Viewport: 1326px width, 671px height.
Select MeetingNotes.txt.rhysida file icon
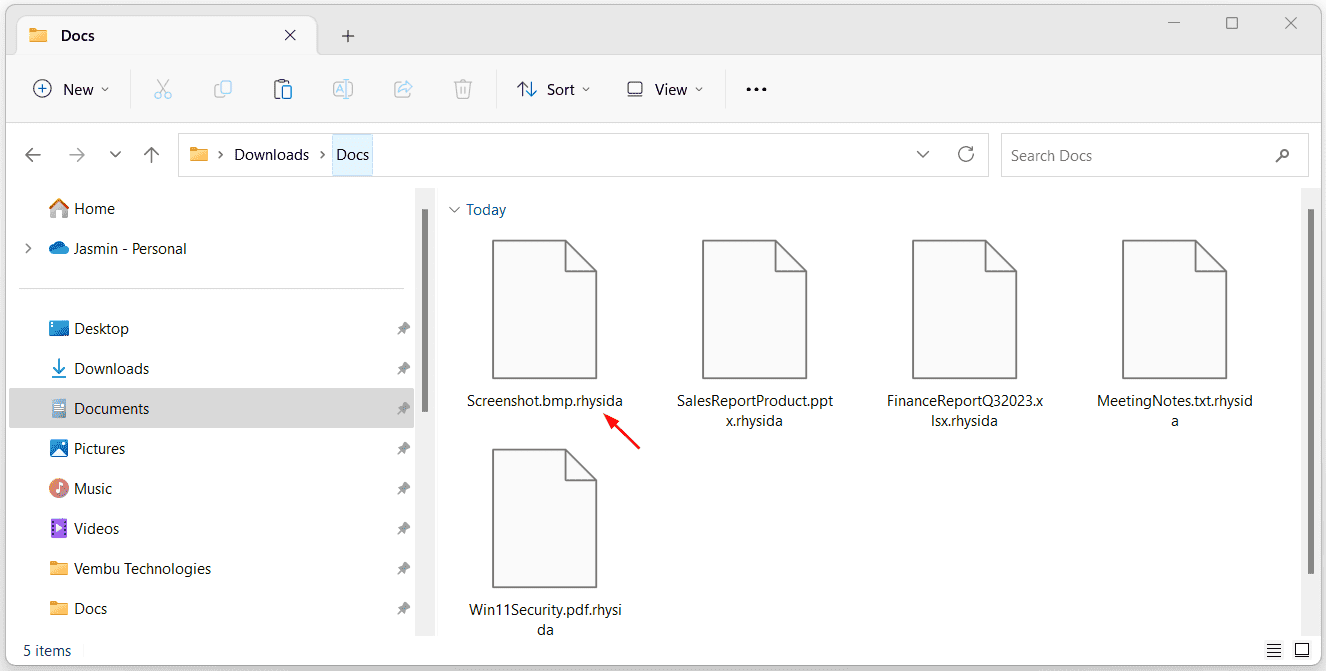tap(1174, 309)
